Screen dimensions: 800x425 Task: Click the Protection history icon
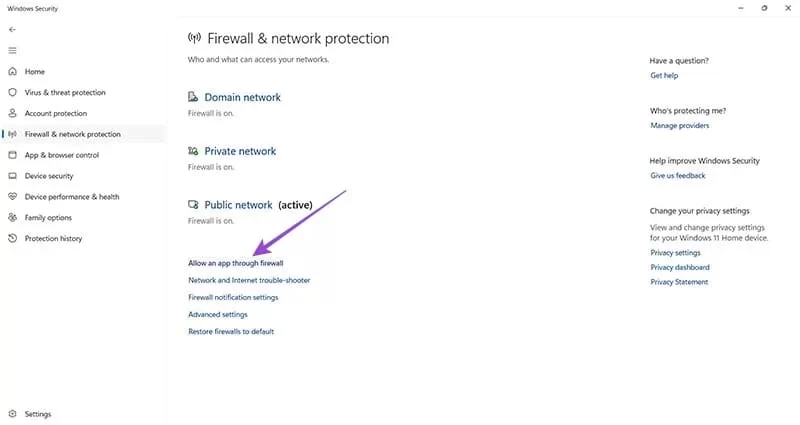12,239
